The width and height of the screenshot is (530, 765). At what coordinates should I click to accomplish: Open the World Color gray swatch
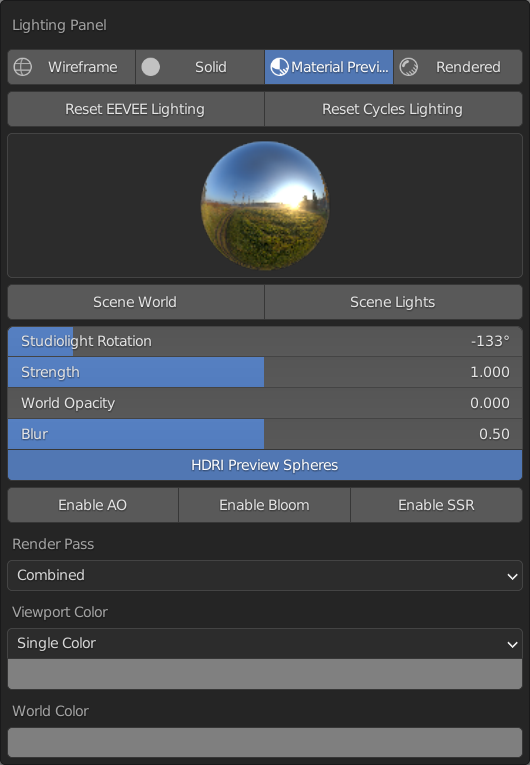[x=265, y=743]
